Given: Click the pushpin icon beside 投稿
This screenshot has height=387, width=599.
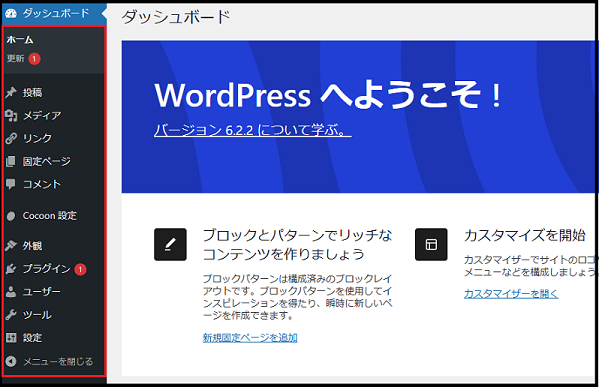Looking at the screenshot, I should tap(11, 92).
